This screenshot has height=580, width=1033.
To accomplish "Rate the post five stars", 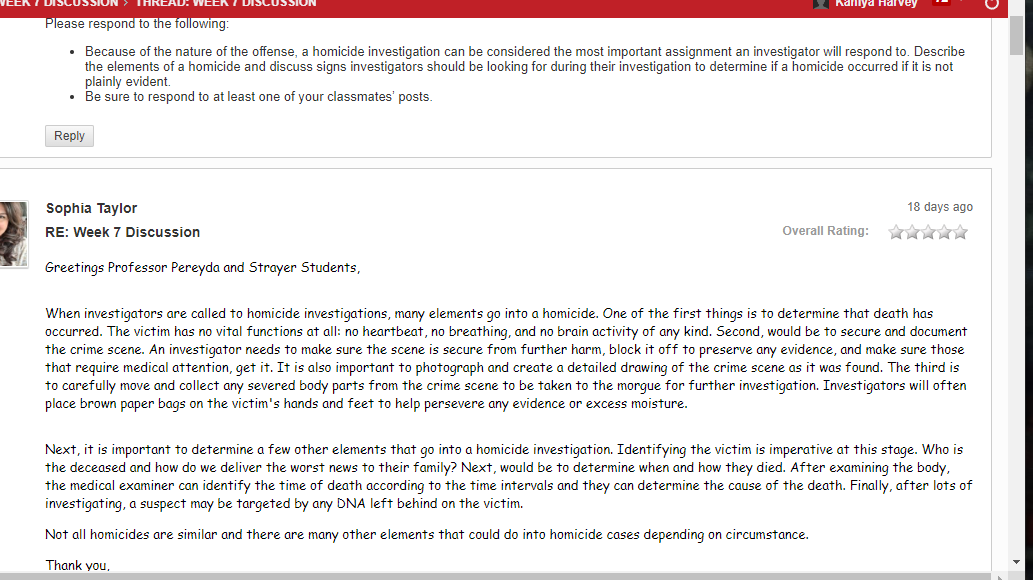I will [x=961, y=232].
